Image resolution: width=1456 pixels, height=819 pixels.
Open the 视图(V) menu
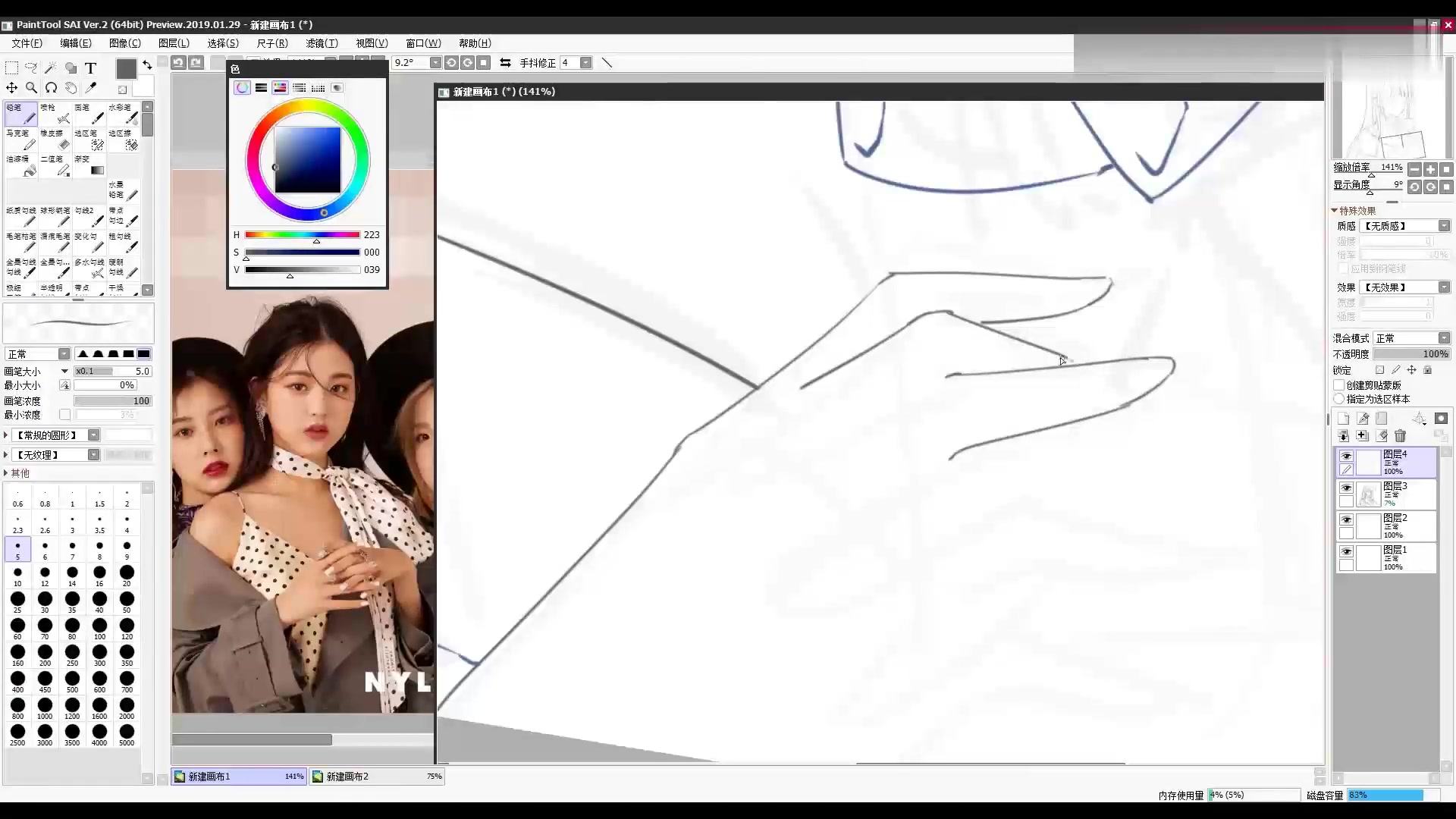click(x=372, y=43)
